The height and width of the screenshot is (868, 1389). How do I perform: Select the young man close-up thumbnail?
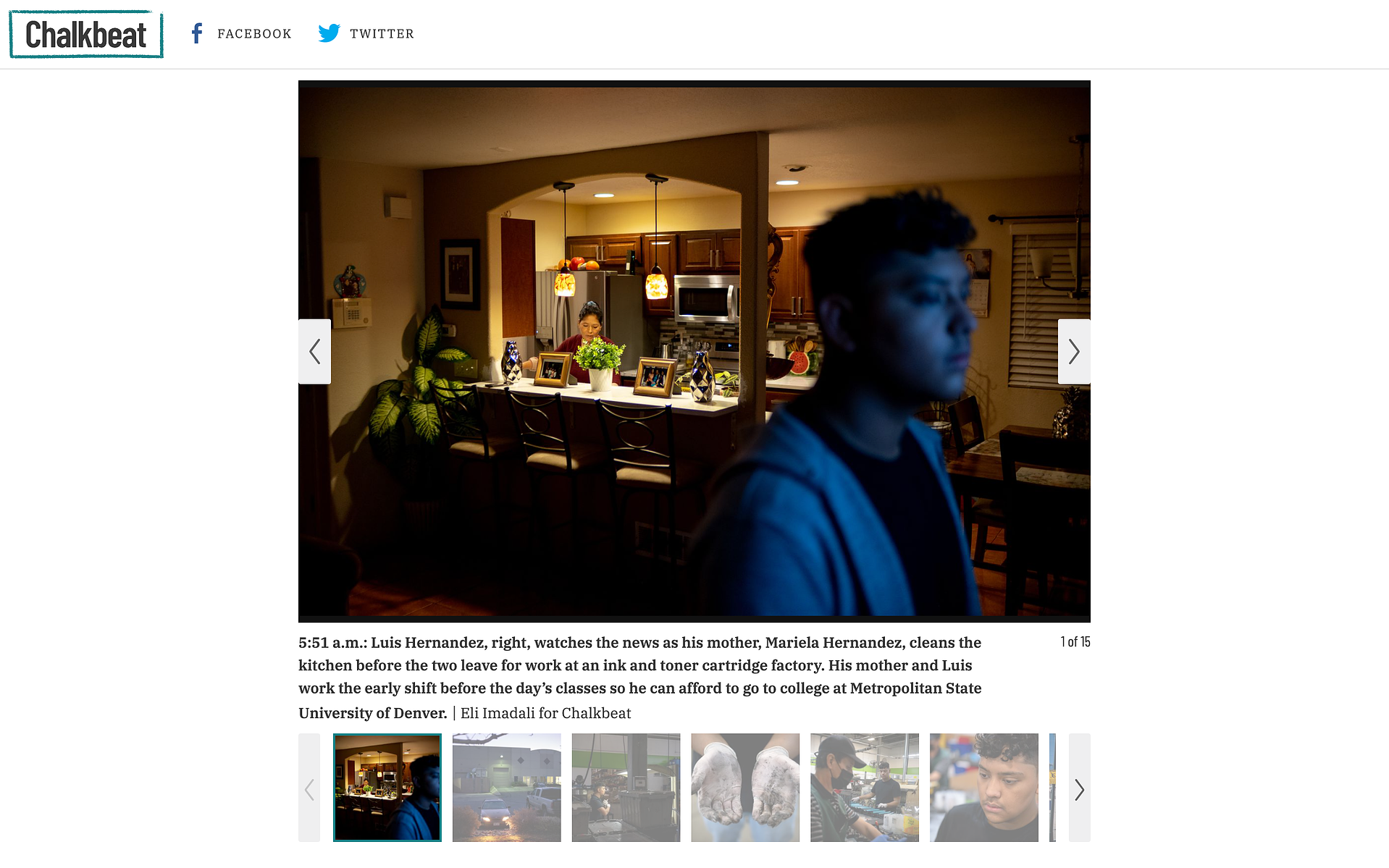tap(984, 788)
